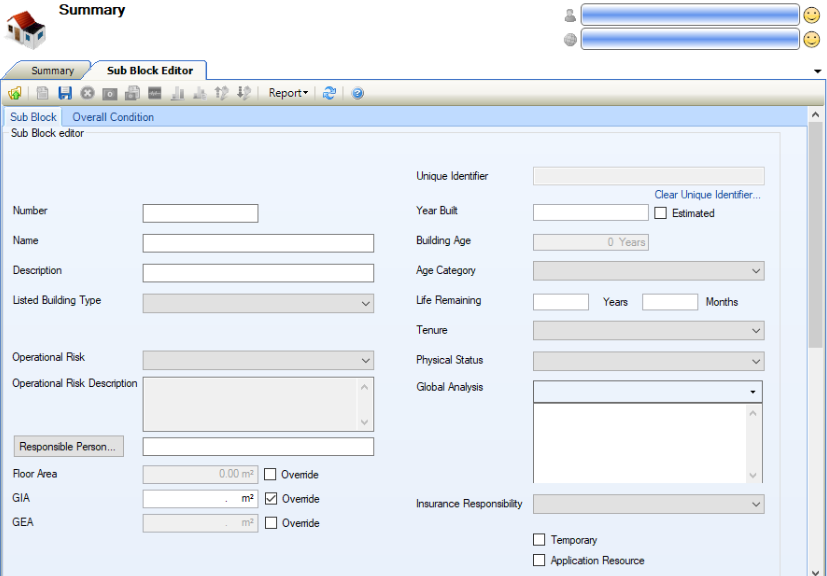Click the grey circular cancel icon
This screenshot has width=827, height=576.
87,93
